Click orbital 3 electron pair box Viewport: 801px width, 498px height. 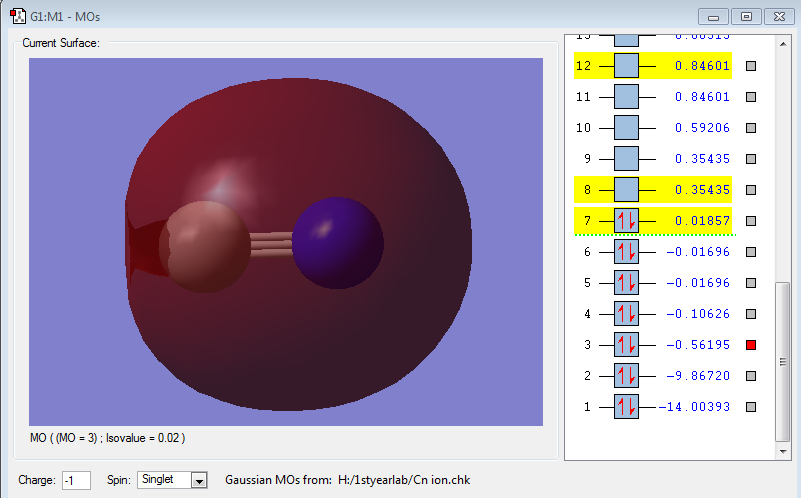click(626, 345)
